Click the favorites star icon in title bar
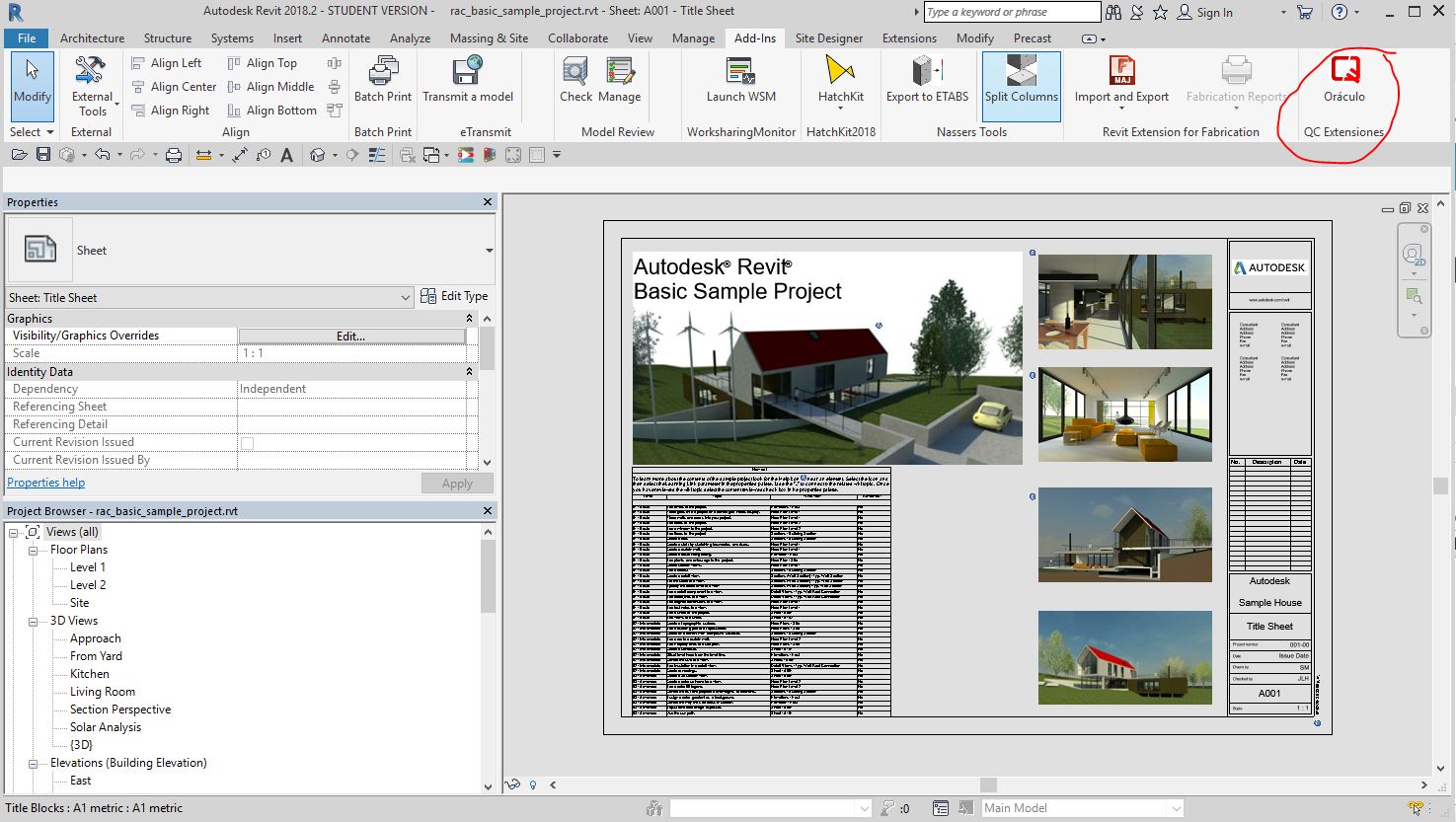The image size is (1456, 822). coord(1160,13)
